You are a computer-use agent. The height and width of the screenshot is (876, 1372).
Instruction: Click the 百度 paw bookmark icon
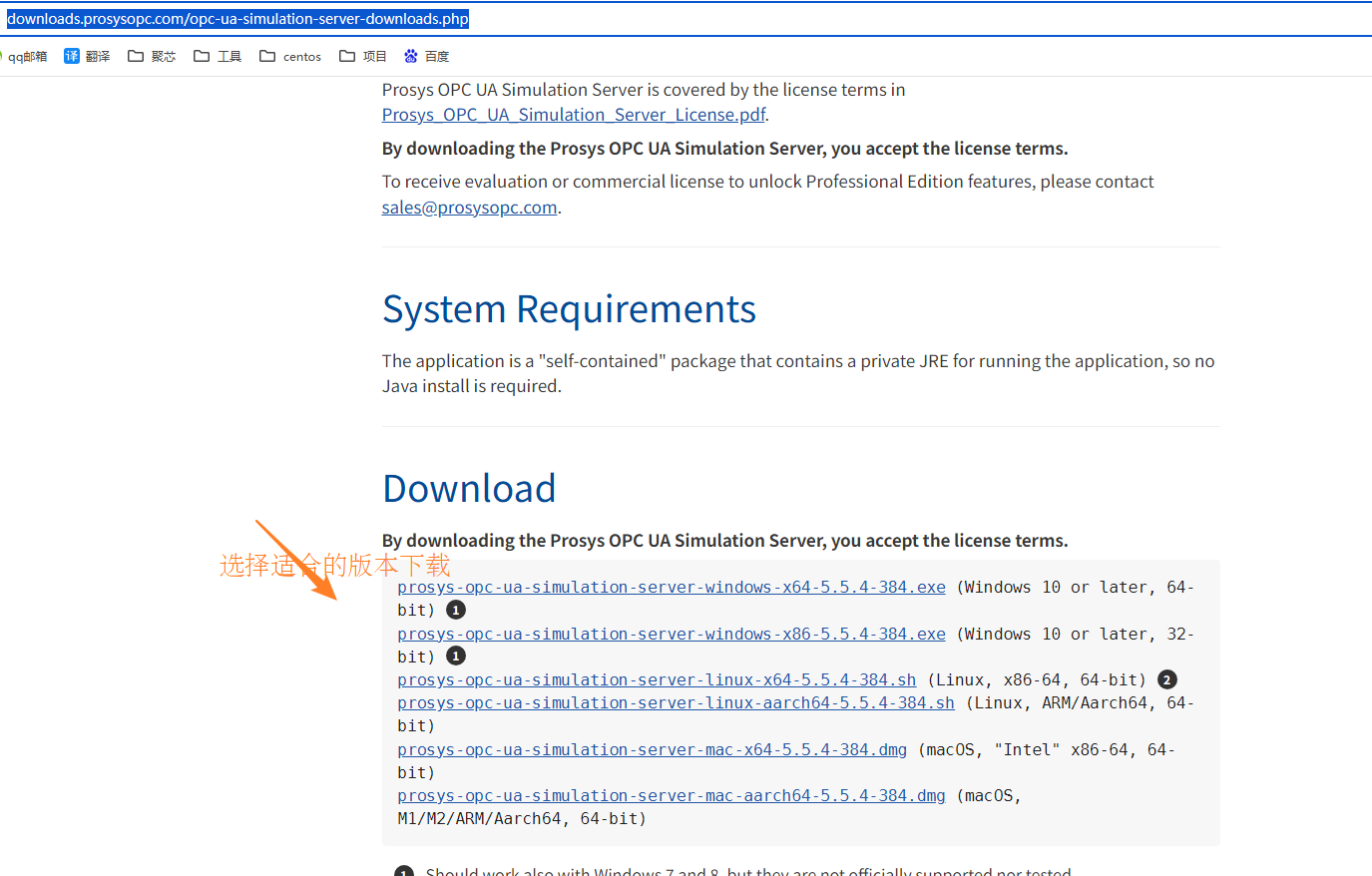(x=411, y=56)
